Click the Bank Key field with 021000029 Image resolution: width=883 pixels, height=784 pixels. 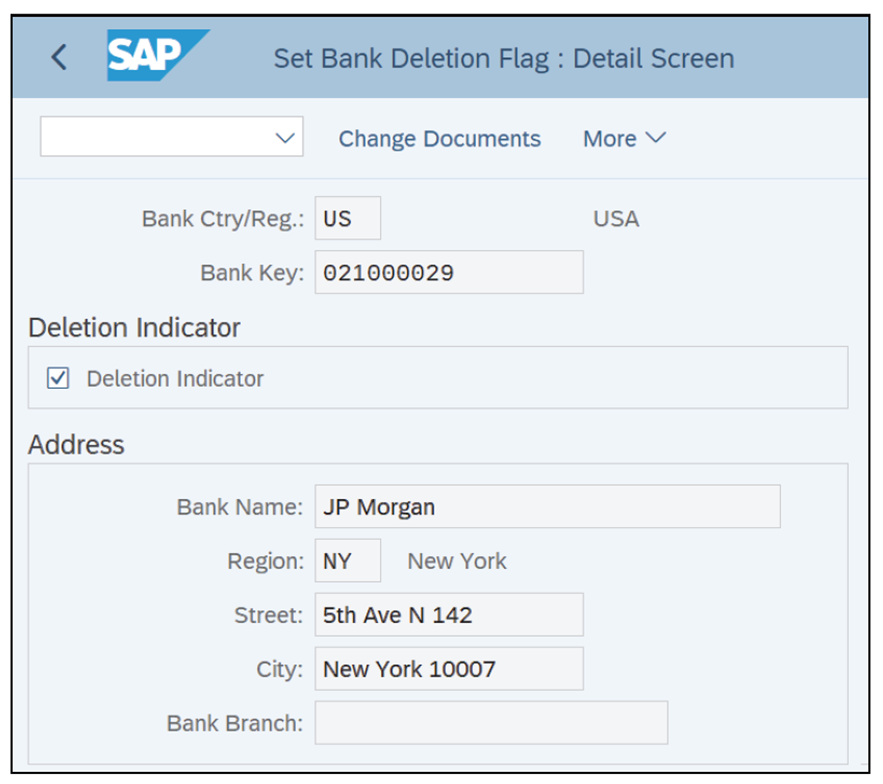pyautogui.click(x=449, y=272)
